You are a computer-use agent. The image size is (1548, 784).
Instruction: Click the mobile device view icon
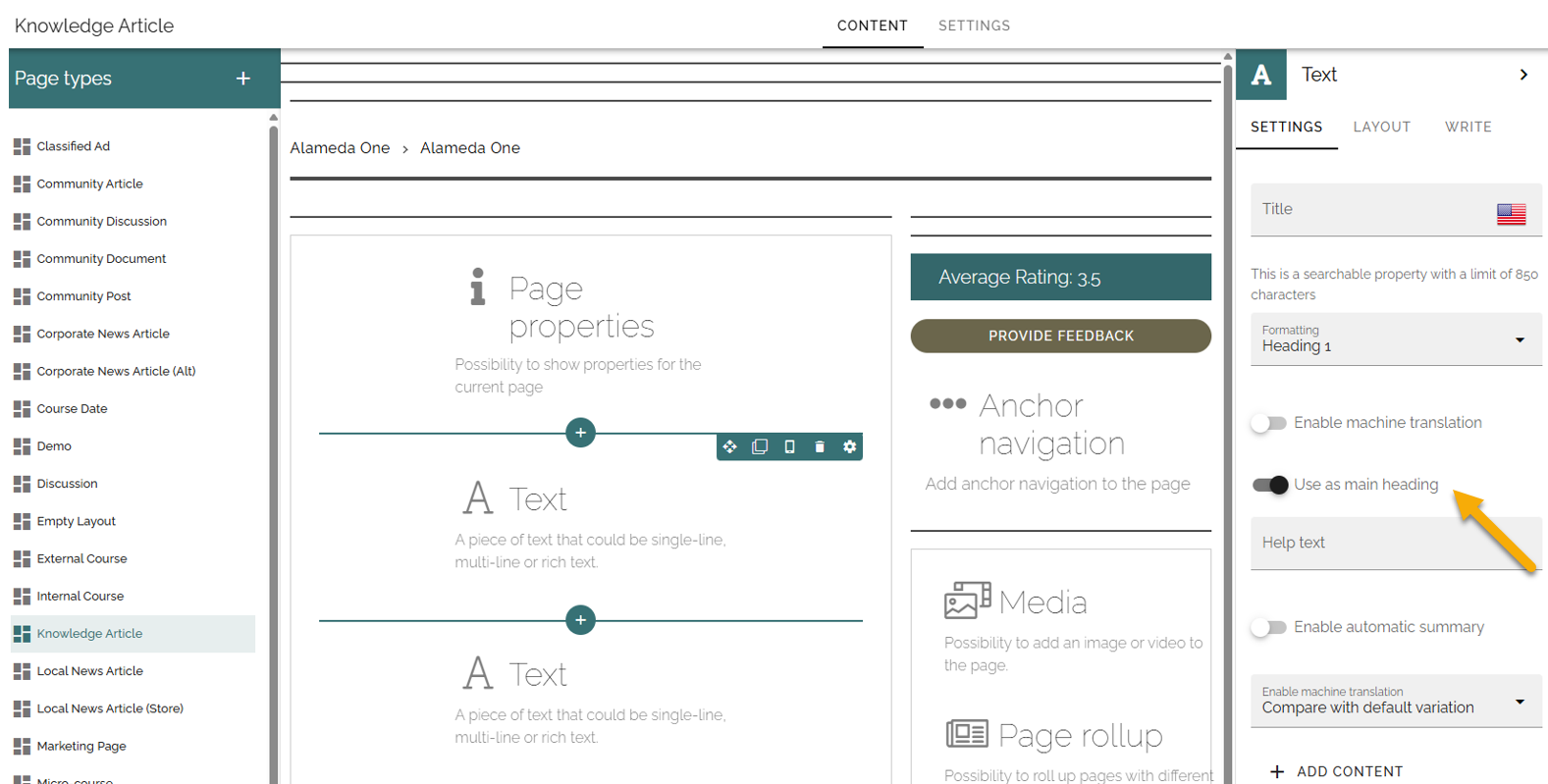789,446
